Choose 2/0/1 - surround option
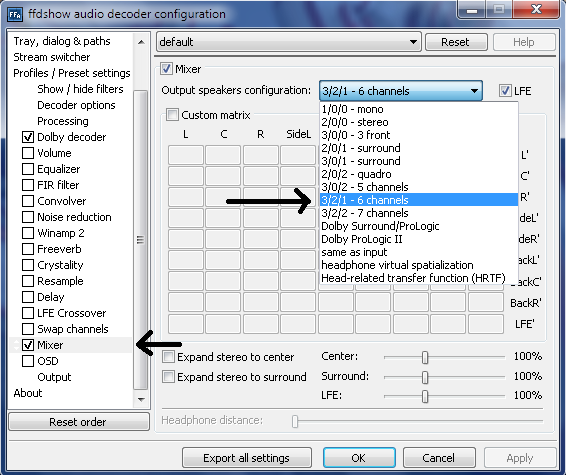The width and height of the screenshot is (566, 475). coord(419,148)
